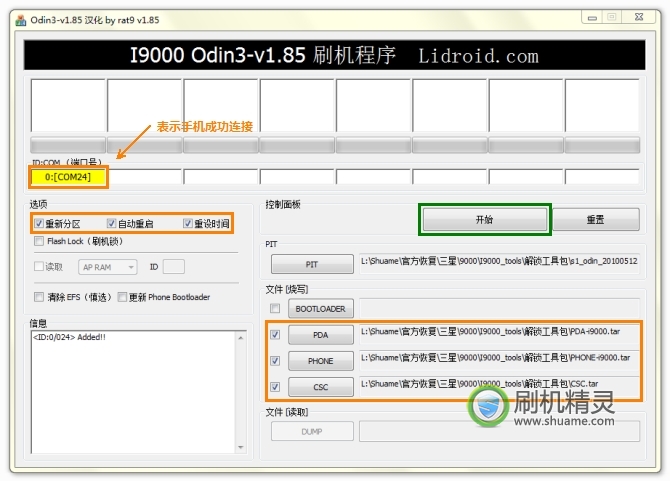Open PIT file chooser button
The image size is (670, 481).
[311, 264]
